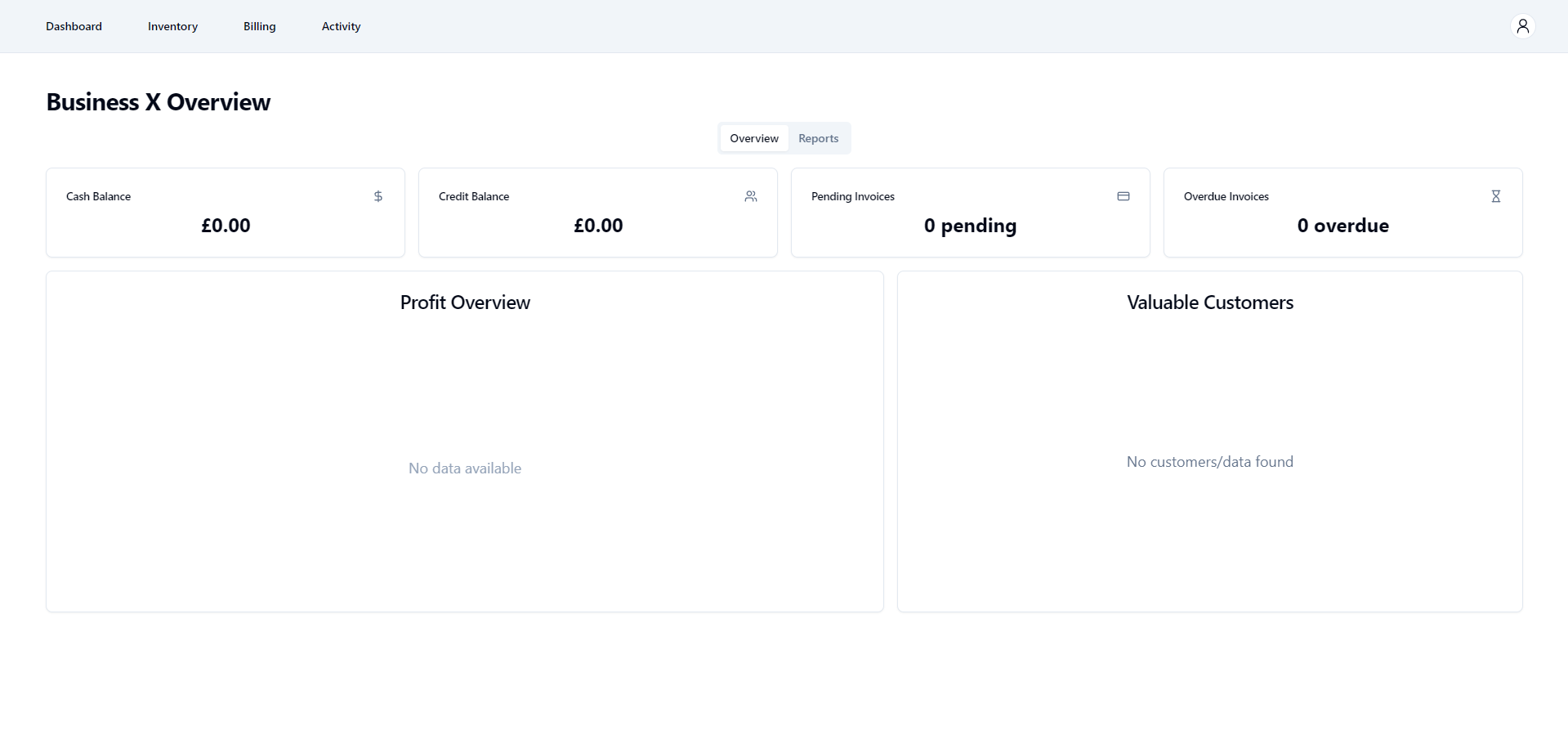The width and height of the screenshot is (1568, 744).
Task: Click the Credit Balance £0.00 value
Action: point(598,226)
